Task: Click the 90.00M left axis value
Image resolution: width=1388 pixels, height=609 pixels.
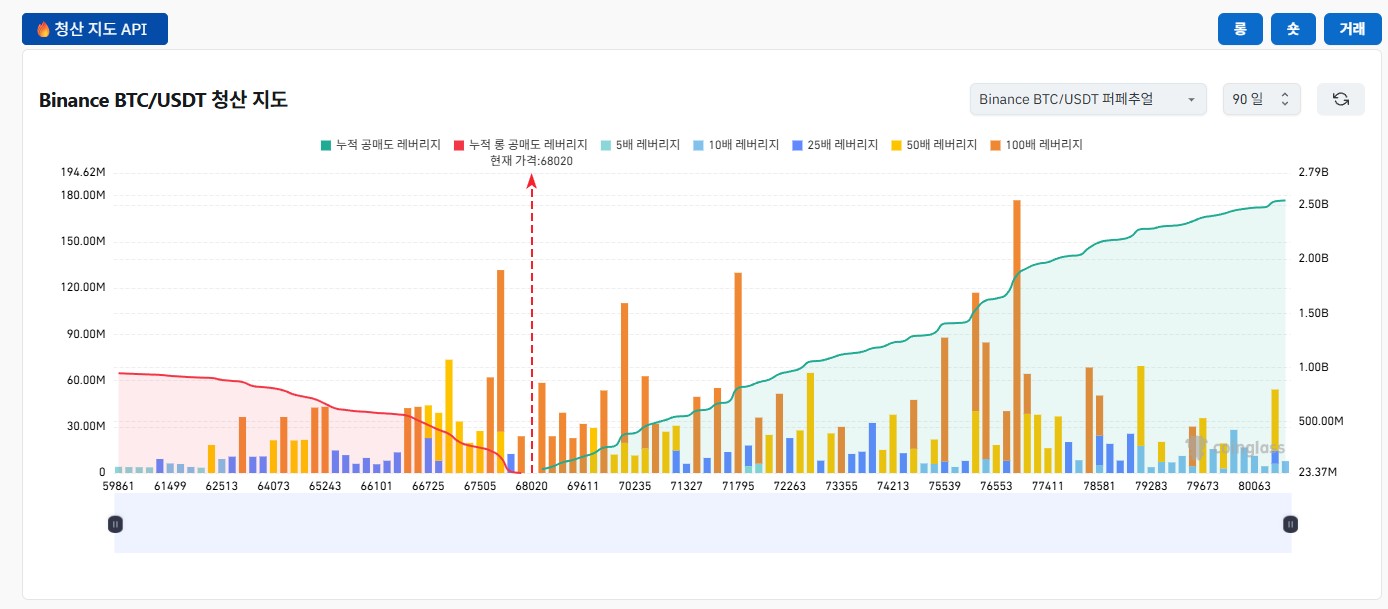Action: point(86,334)
